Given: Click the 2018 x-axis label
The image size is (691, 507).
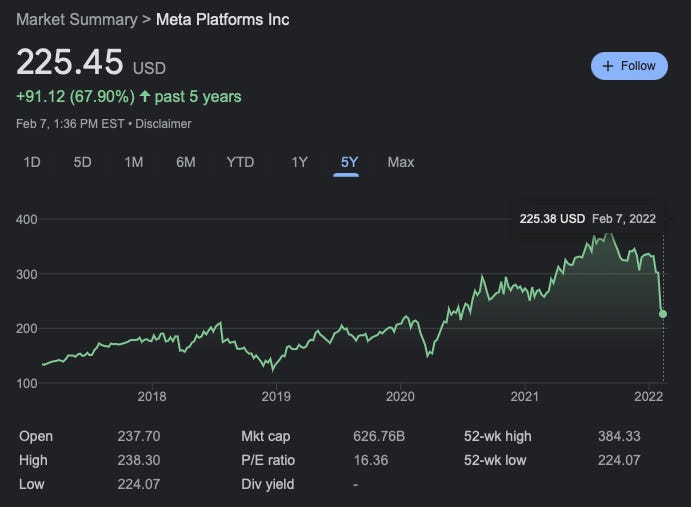Looking at the screenshot, I should pyautogui.click(x=152, y=396).
